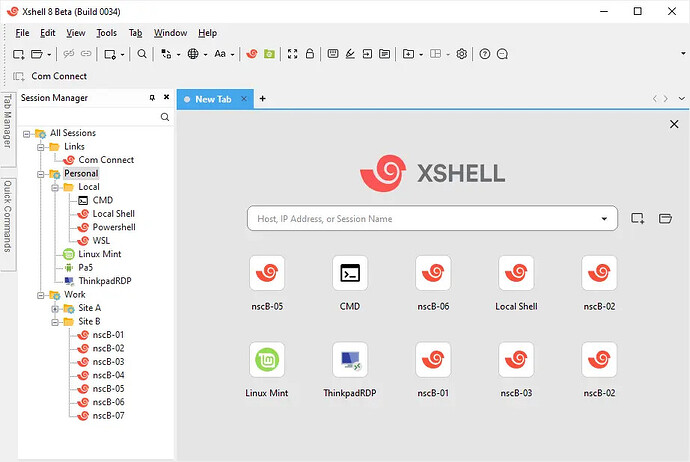The image size is (690, 462).
Task: Click the lock screen toolbar icon
Action: (310, 54)
